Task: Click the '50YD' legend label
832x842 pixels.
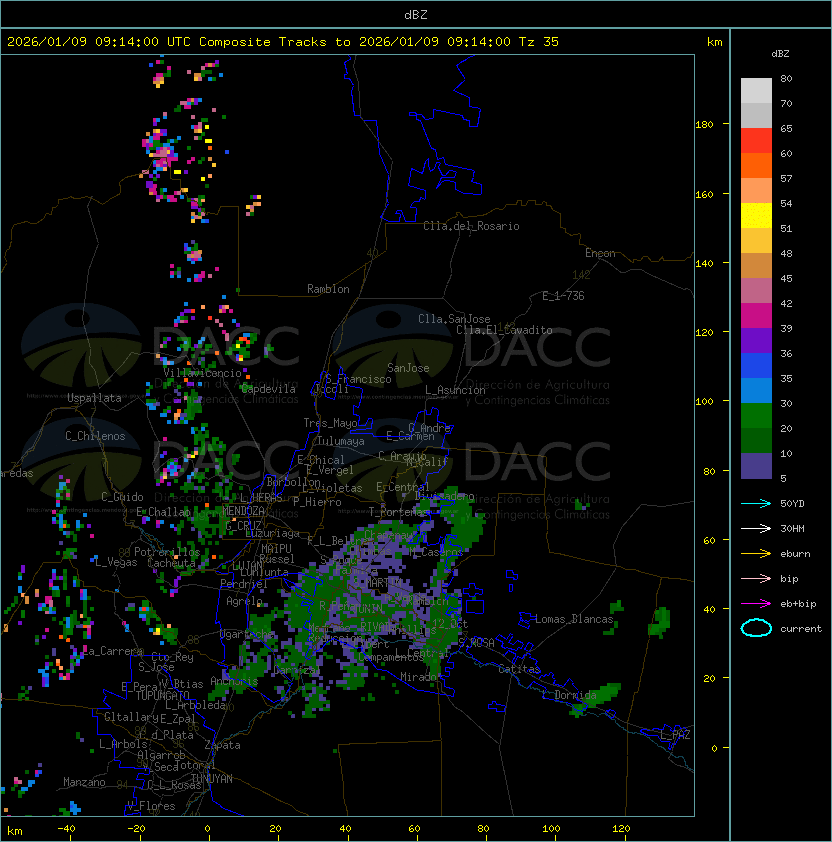Action: click(x=792, y=504)
